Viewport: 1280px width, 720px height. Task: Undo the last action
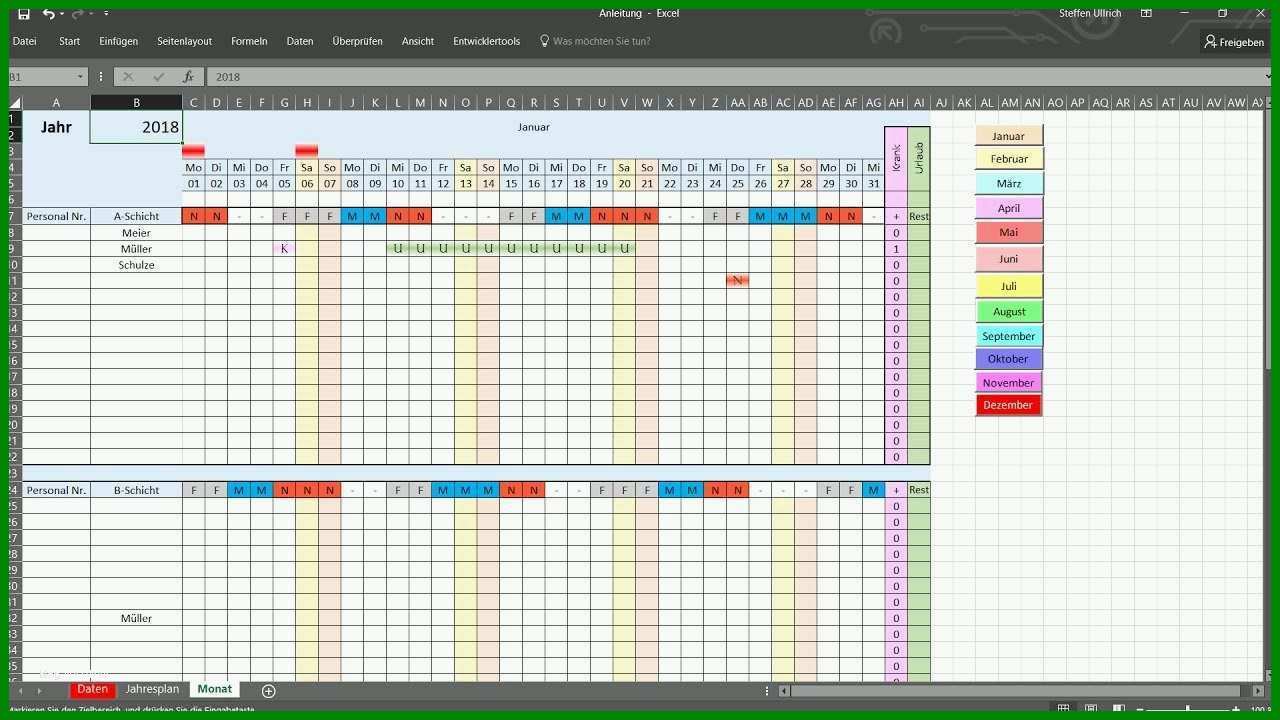click(47, 14)
